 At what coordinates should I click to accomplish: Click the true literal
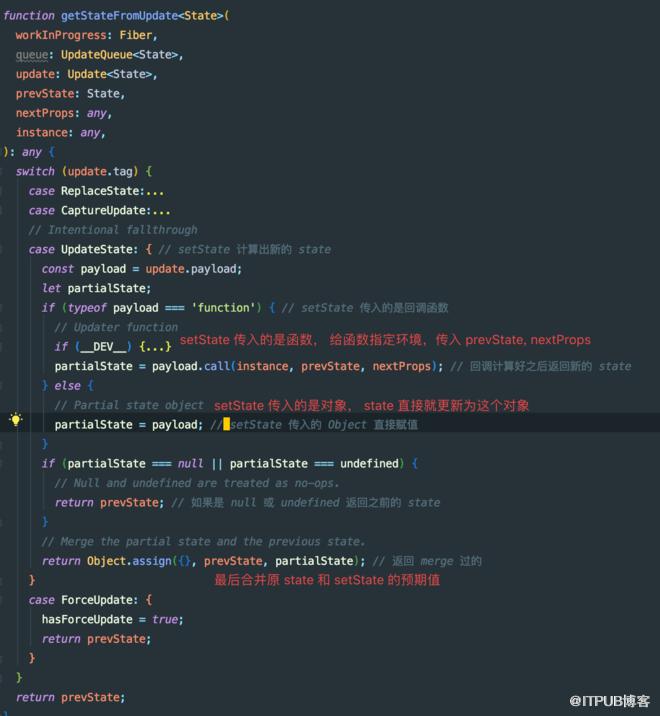tap(165, 619)
